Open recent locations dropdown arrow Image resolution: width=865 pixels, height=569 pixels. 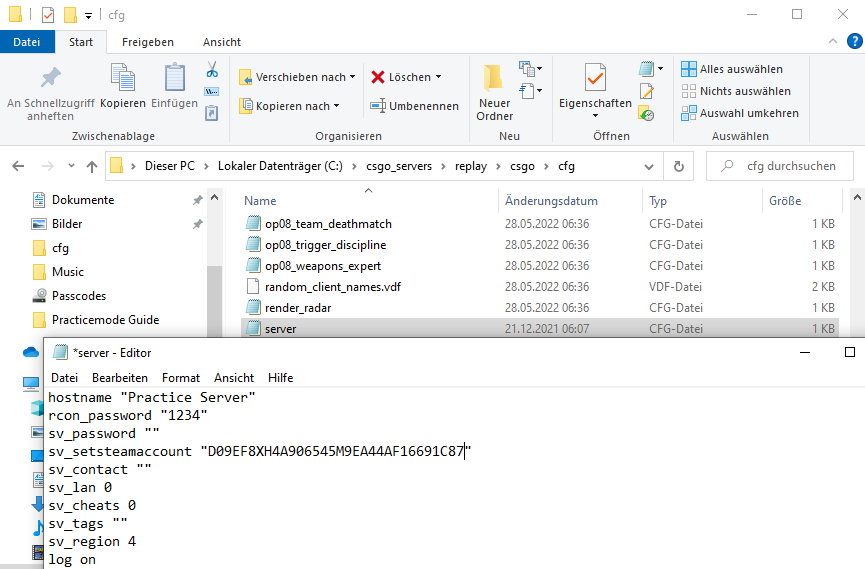tap(71, 166)
